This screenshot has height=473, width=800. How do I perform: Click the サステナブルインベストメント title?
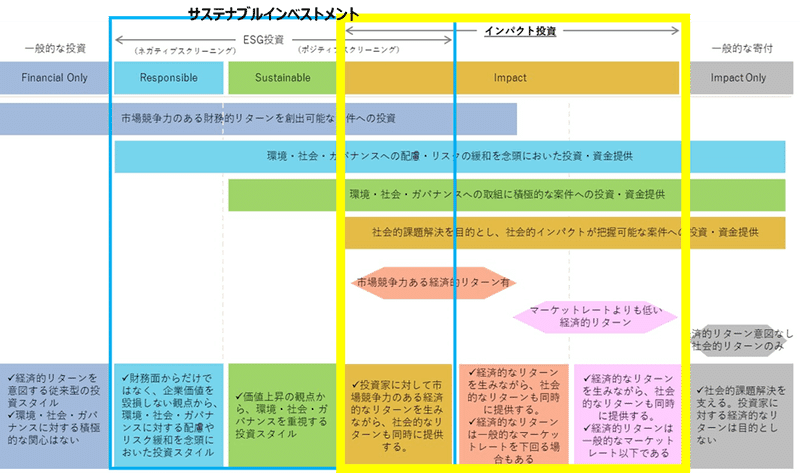[x=273, y=14]
